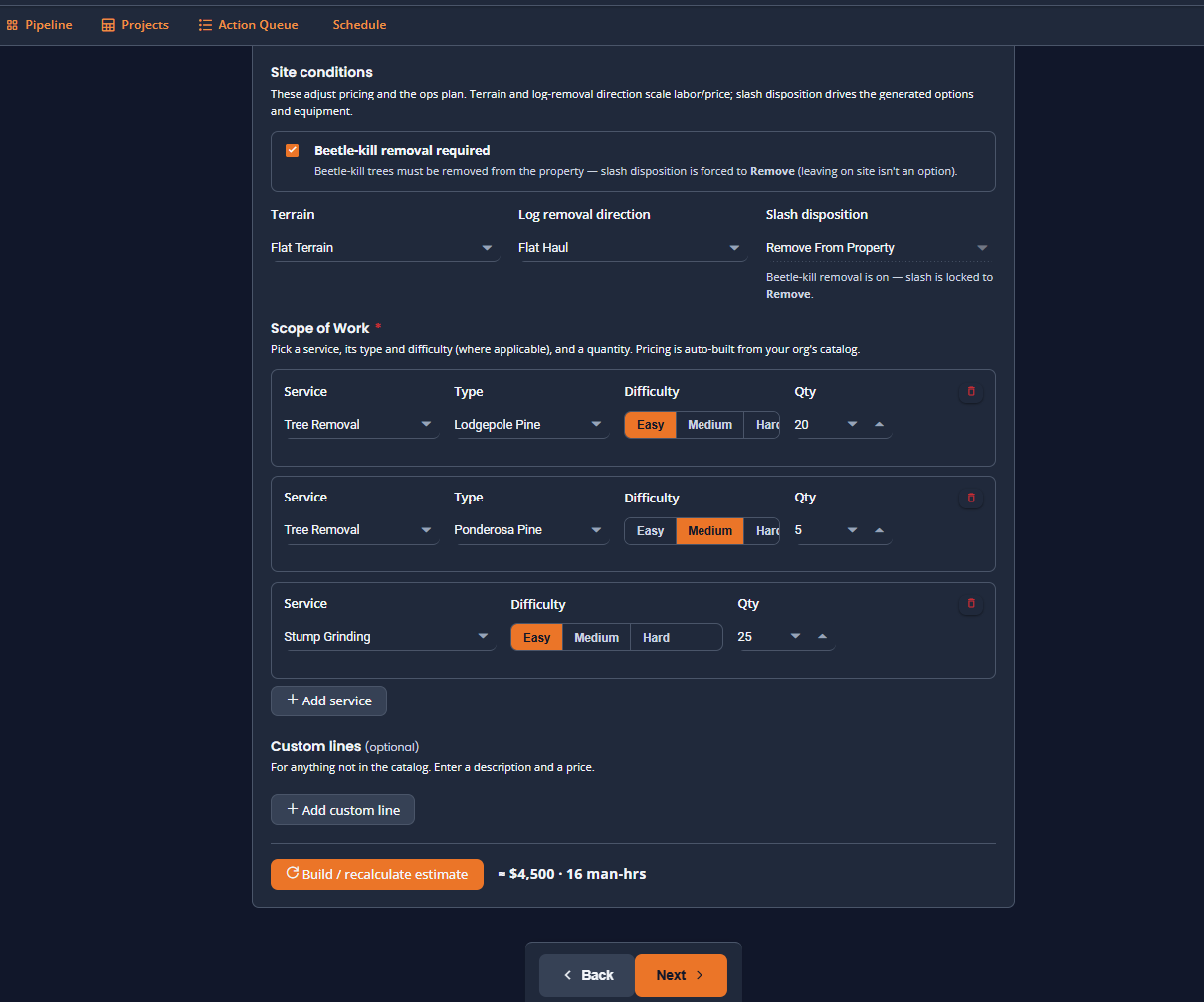Image resolution: width=1204 pixels, height=1002 pixels.
Task: Select Hard difficulty for Ponderosa Pine
Action: tap(764, 531)
